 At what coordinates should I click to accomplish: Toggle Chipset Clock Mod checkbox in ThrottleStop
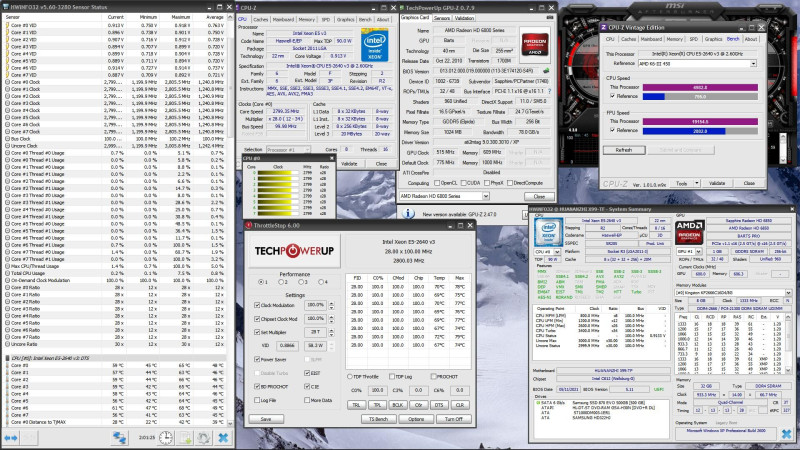tap(257, 319)
